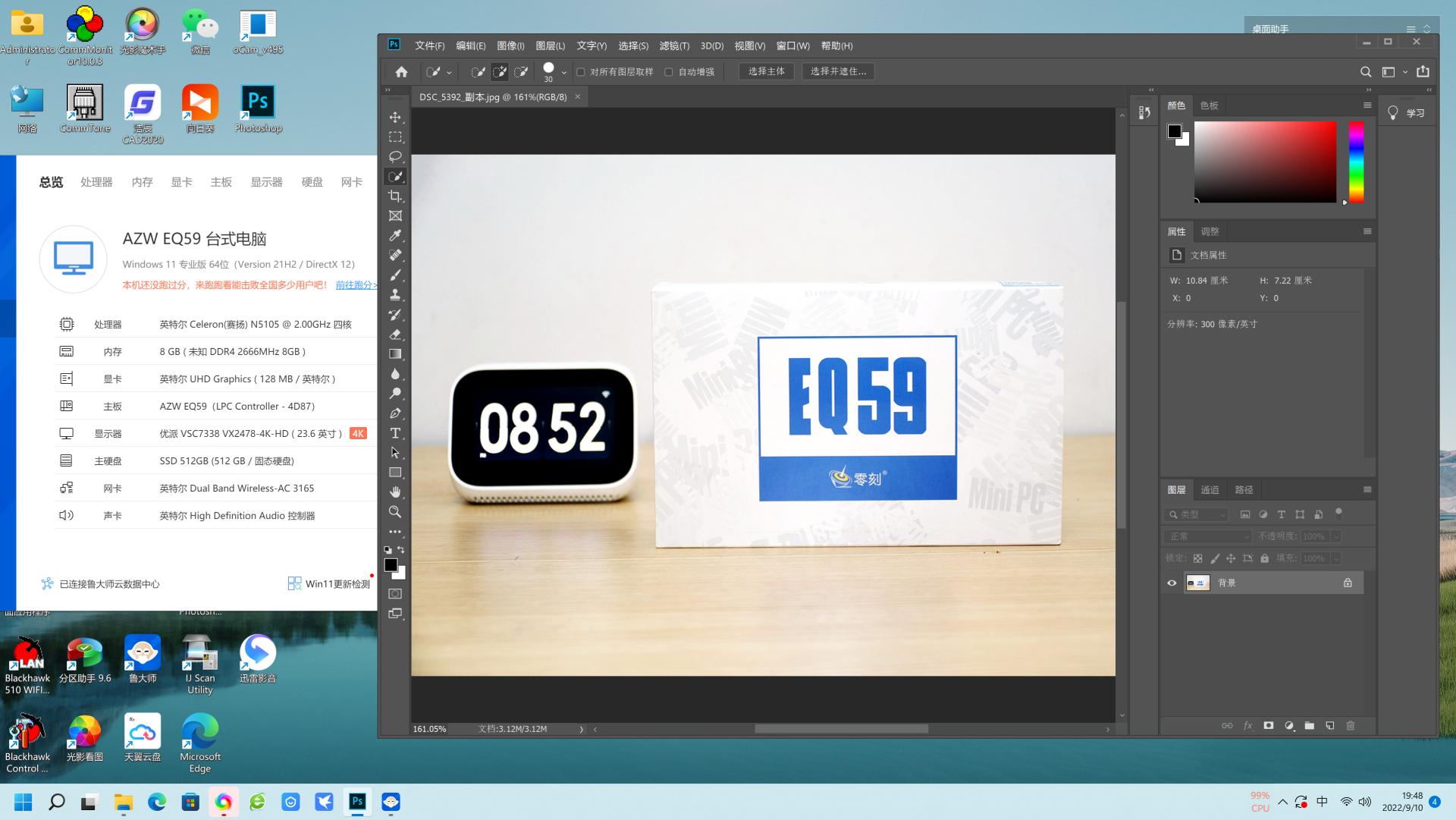
Task: Click the 选择并遮住... button
Action: click(837, 71)
